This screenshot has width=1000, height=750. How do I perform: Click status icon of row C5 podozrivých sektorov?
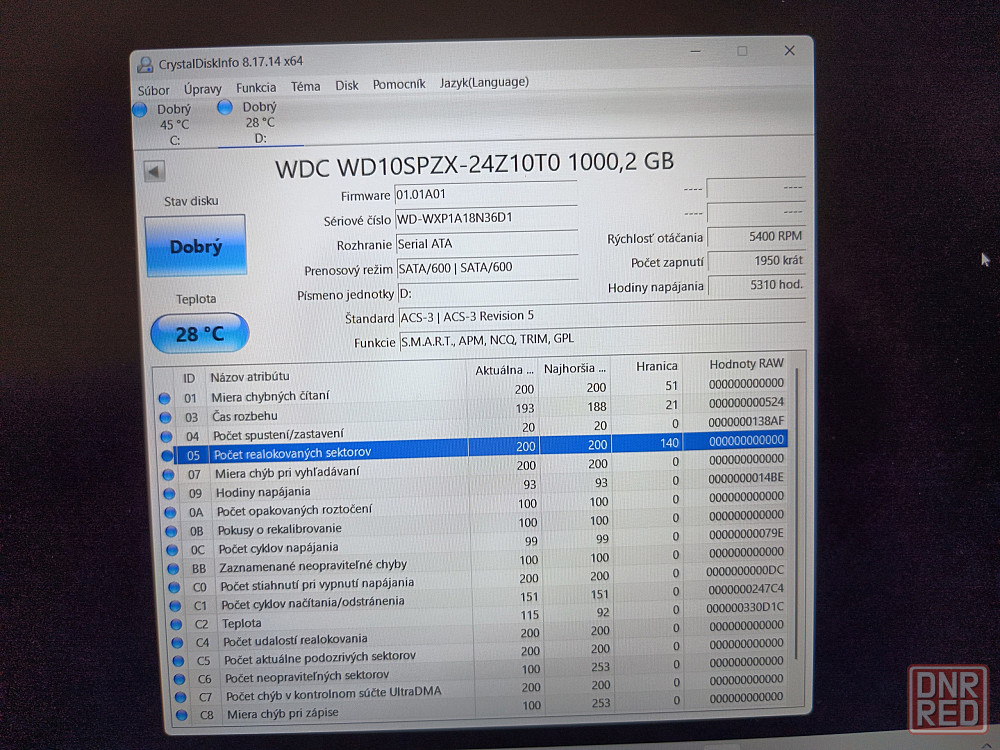tap(178, 661)
